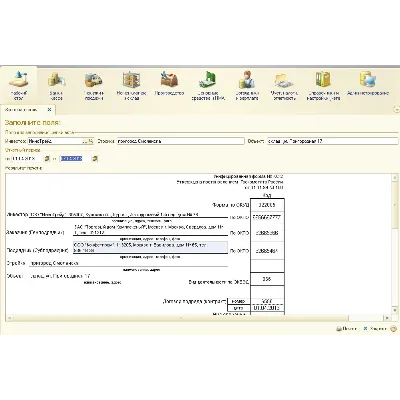Click the help icon beside Закрыть

(x=394, y=328)
